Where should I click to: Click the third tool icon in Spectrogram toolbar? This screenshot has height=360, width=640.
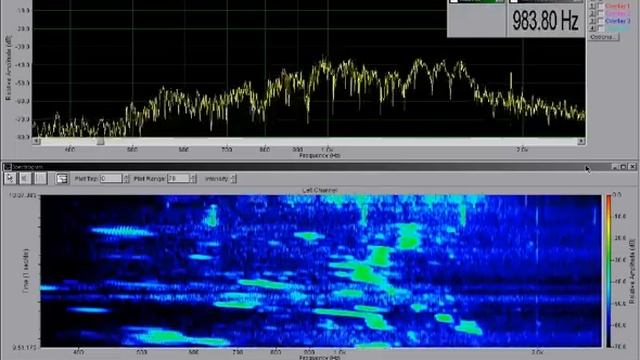40,178
